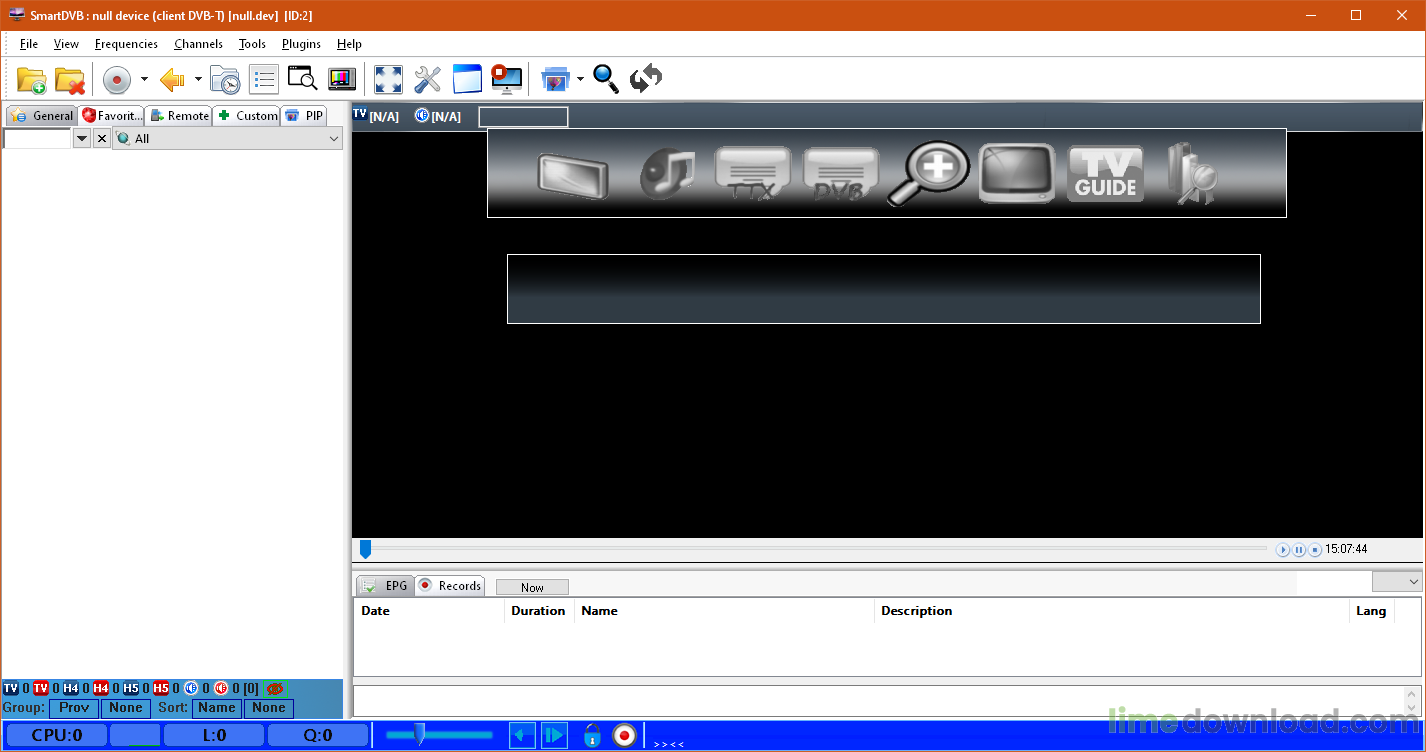Open the All channels group dropdown
The height and width of the screenshot is (752, 1426).
pos(333,138)
